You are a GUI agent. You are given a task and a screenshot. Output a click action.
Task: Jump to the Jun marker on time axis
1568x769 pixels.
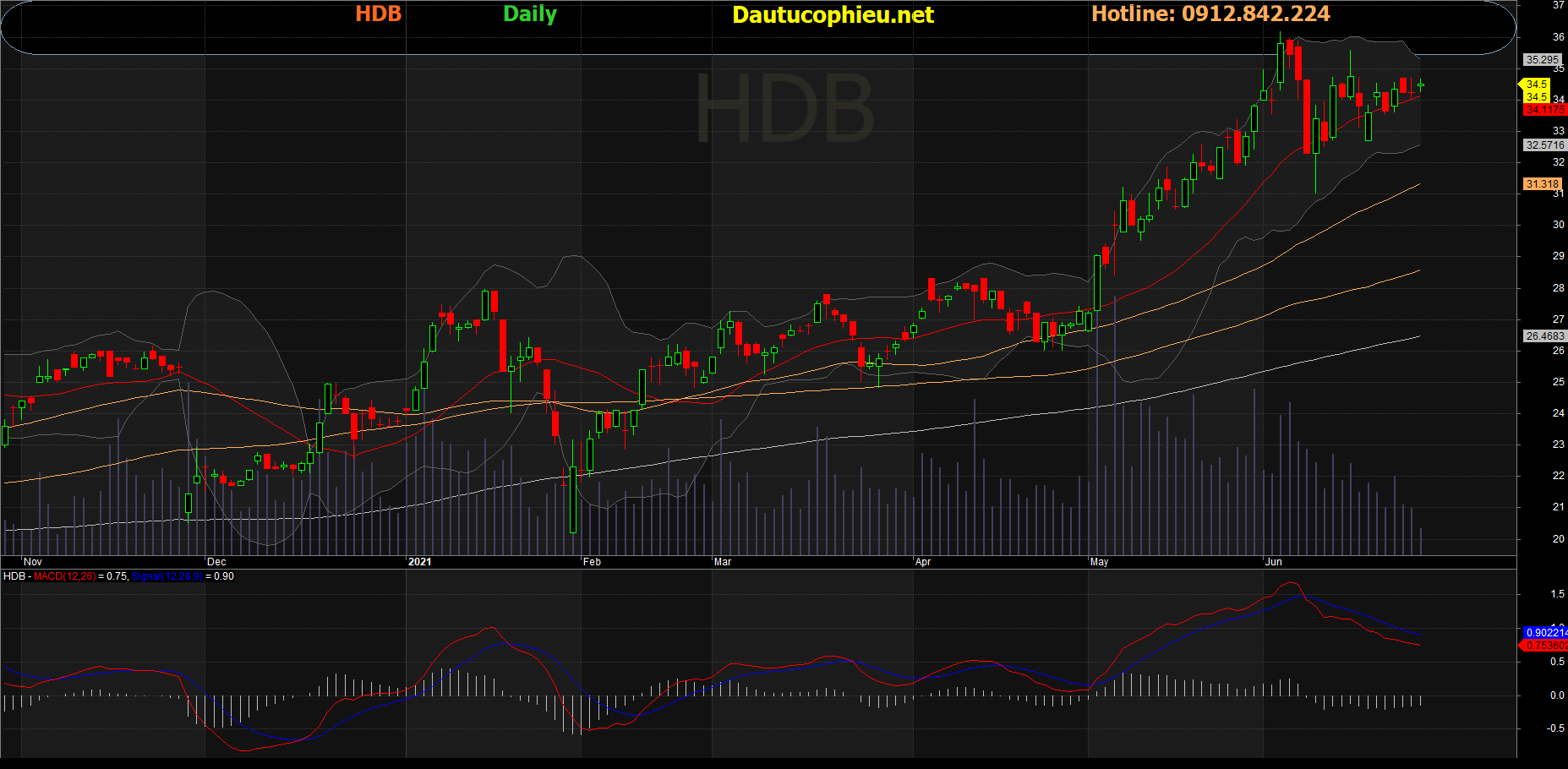(1273, 562)
